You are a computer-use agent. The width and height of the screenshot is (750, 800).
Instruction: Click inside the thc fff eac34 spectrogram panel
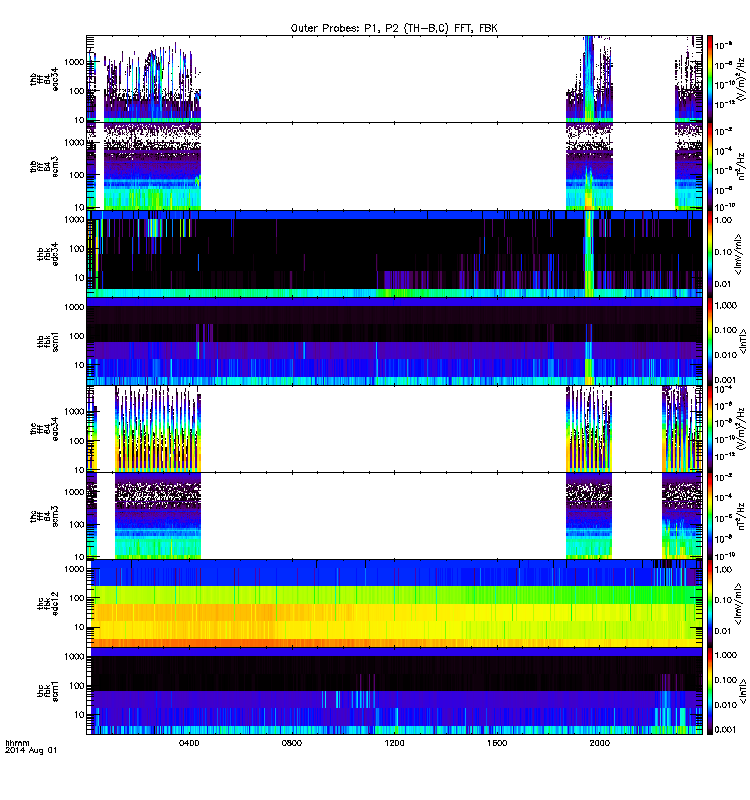pos(394,429)
